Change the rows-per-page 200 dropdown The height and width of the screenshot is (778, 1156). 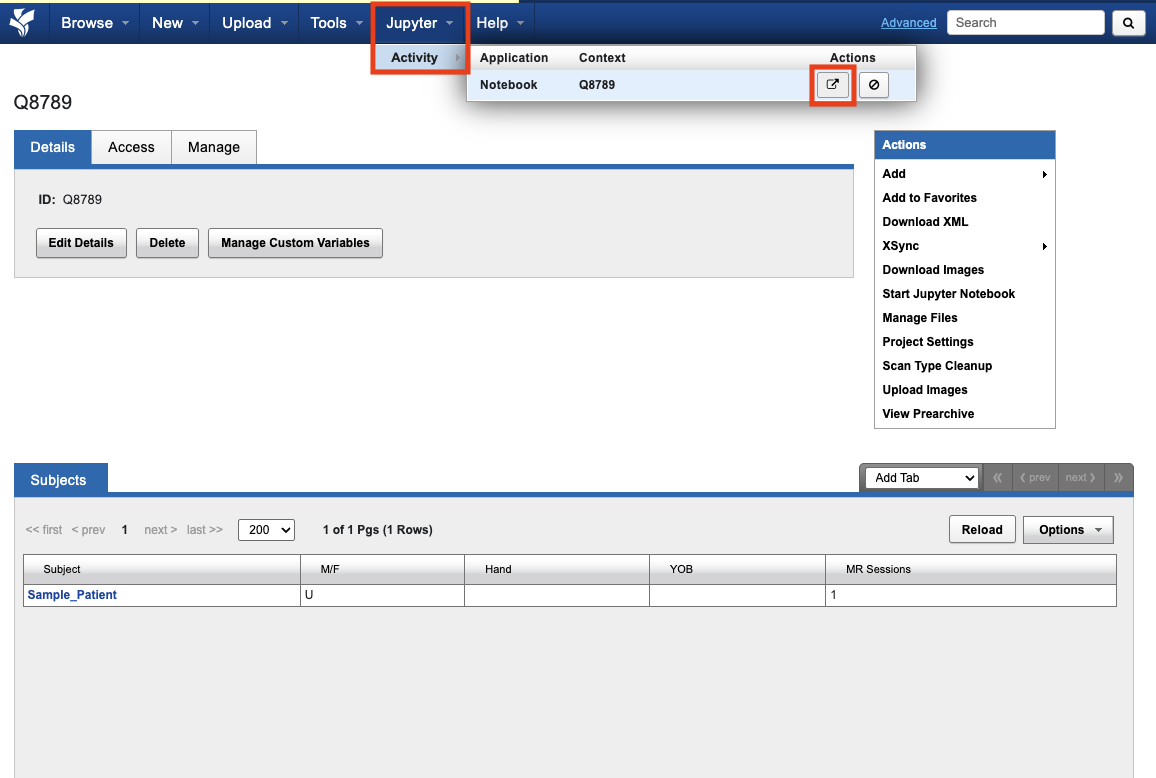(266, 530)
